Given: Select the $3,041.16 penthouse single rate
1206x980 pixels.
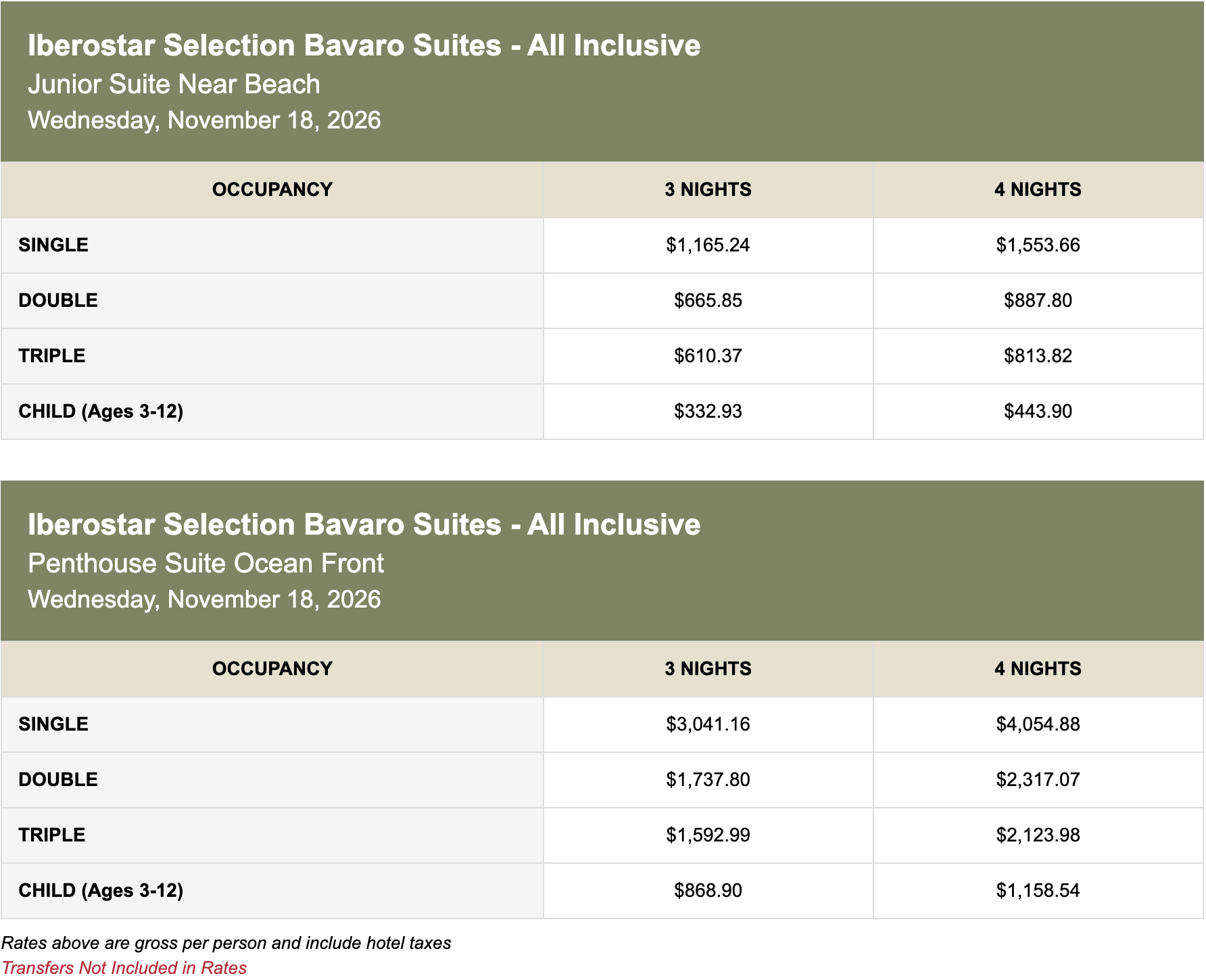Looking at the screenshot, I should [x=708, y=725].
